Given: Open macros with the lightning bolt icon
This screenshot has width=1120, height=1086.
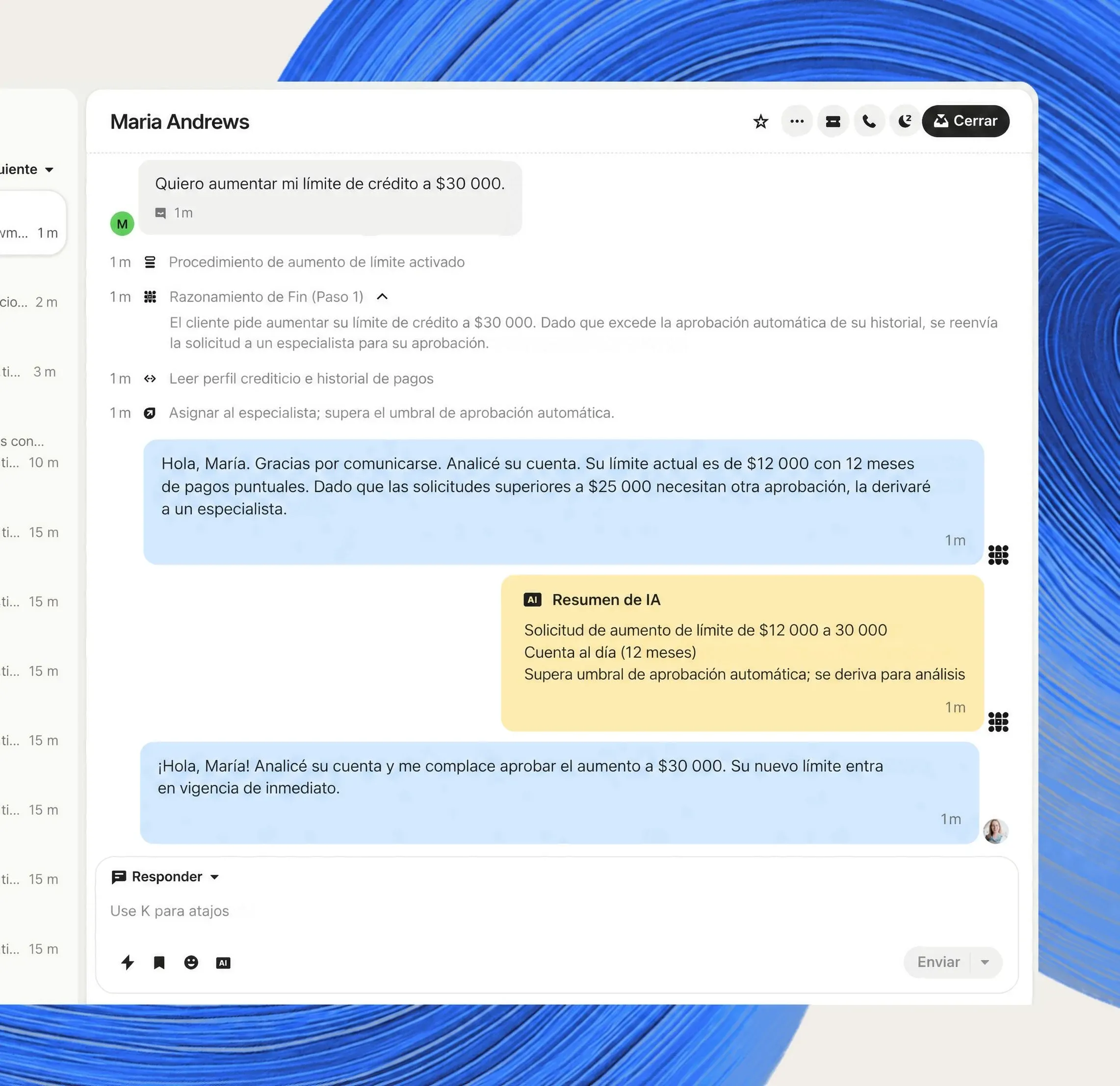Looking at the screenshot, I should (128, 962).
